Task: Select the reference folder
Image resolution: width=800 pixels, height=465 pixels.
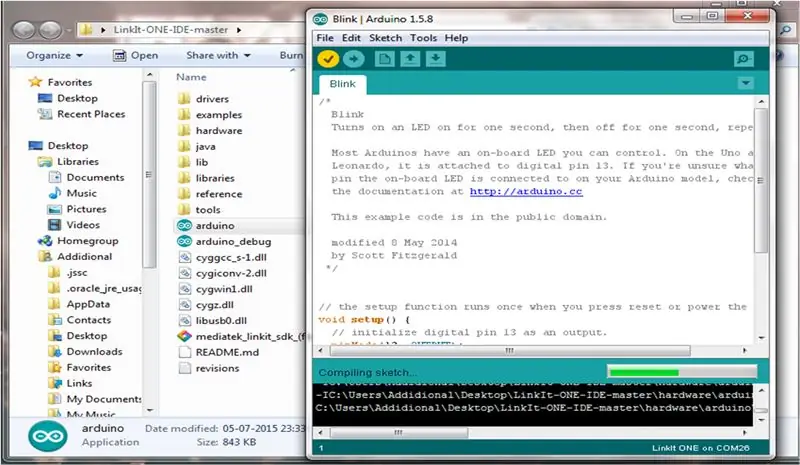Action: [x=210, y=194]
